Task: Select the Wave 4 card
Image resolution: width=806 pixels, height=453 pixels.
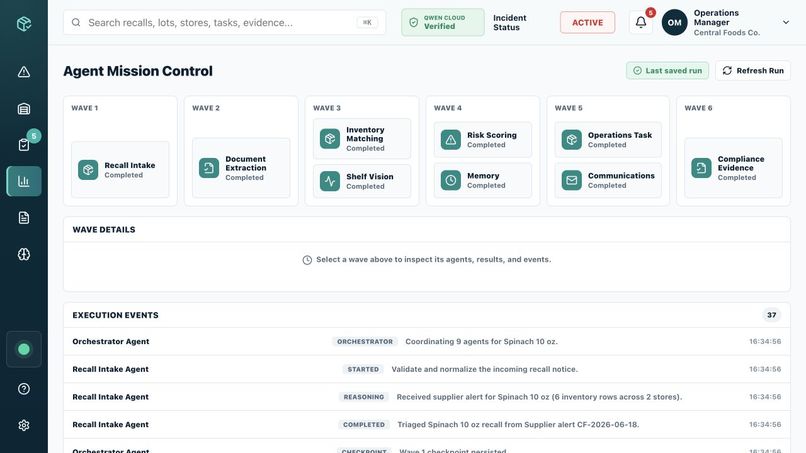Action: point(482,151)
